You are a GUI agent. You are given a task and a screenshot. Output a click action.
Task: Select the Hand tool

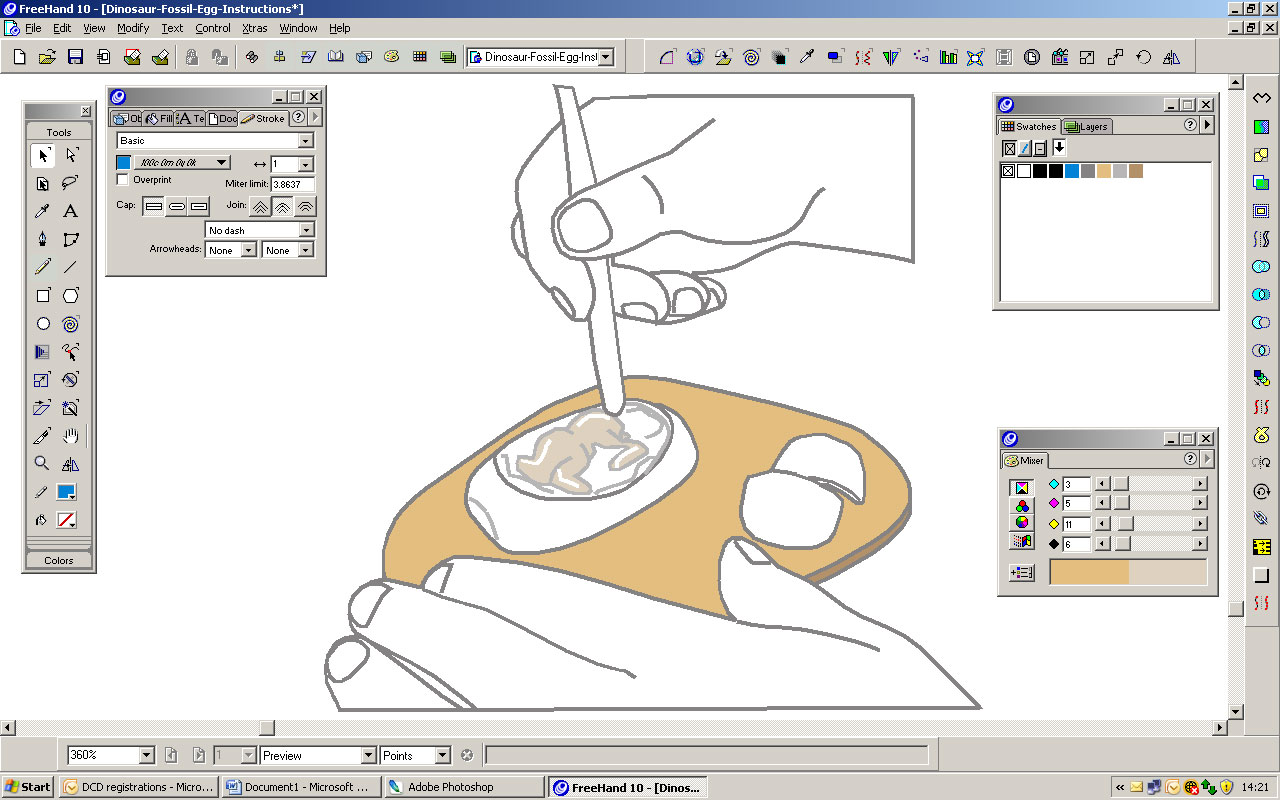(x=71, y=436)
